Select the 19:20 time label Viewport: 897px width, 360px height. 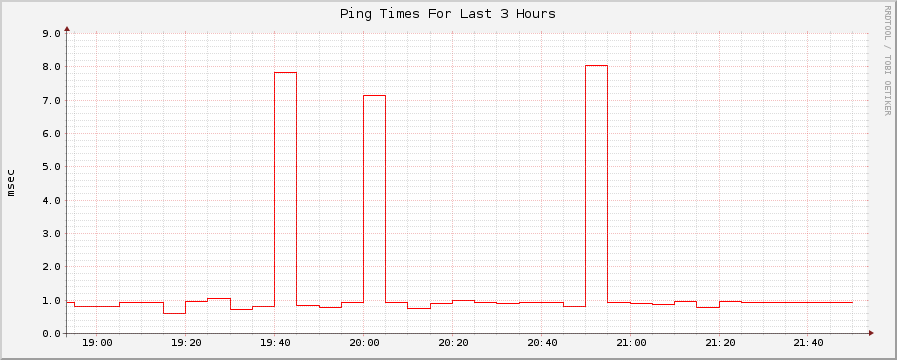click(x=185, y=343)
